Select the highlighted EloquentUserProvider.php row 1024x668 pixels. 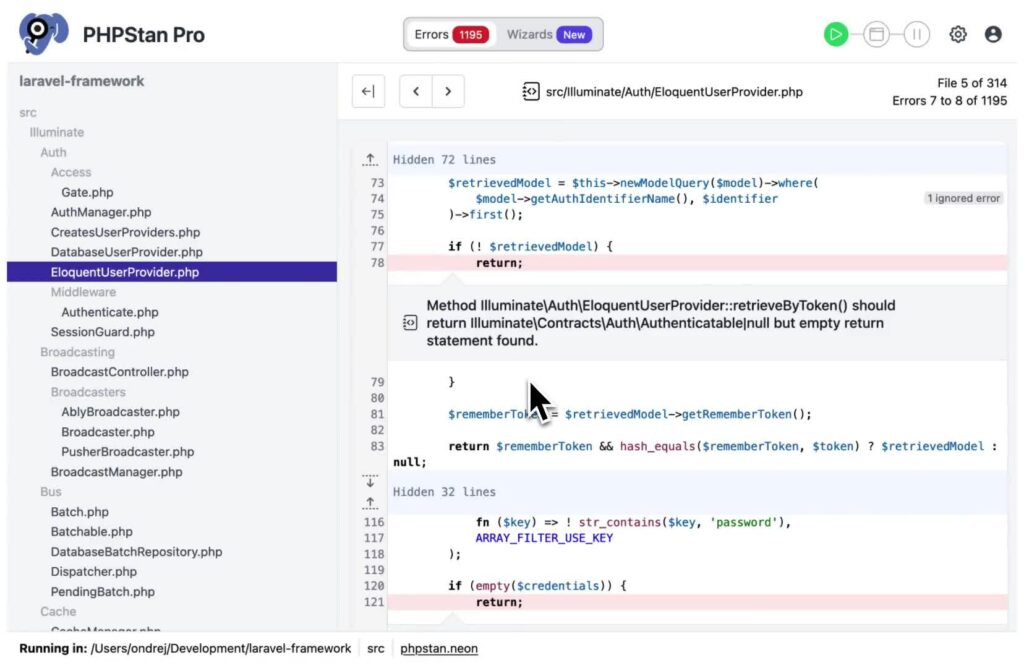click(172, 272)
